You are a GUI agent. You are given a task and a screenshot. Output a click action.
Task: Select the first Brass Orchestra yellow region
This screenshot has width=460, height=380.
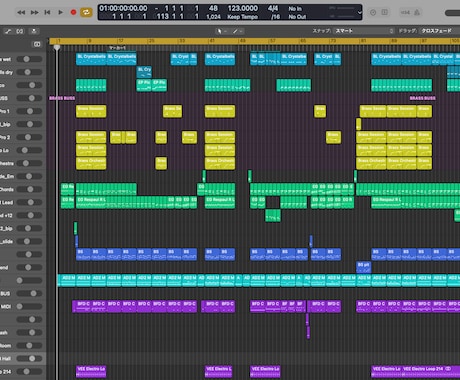[91, 163]
